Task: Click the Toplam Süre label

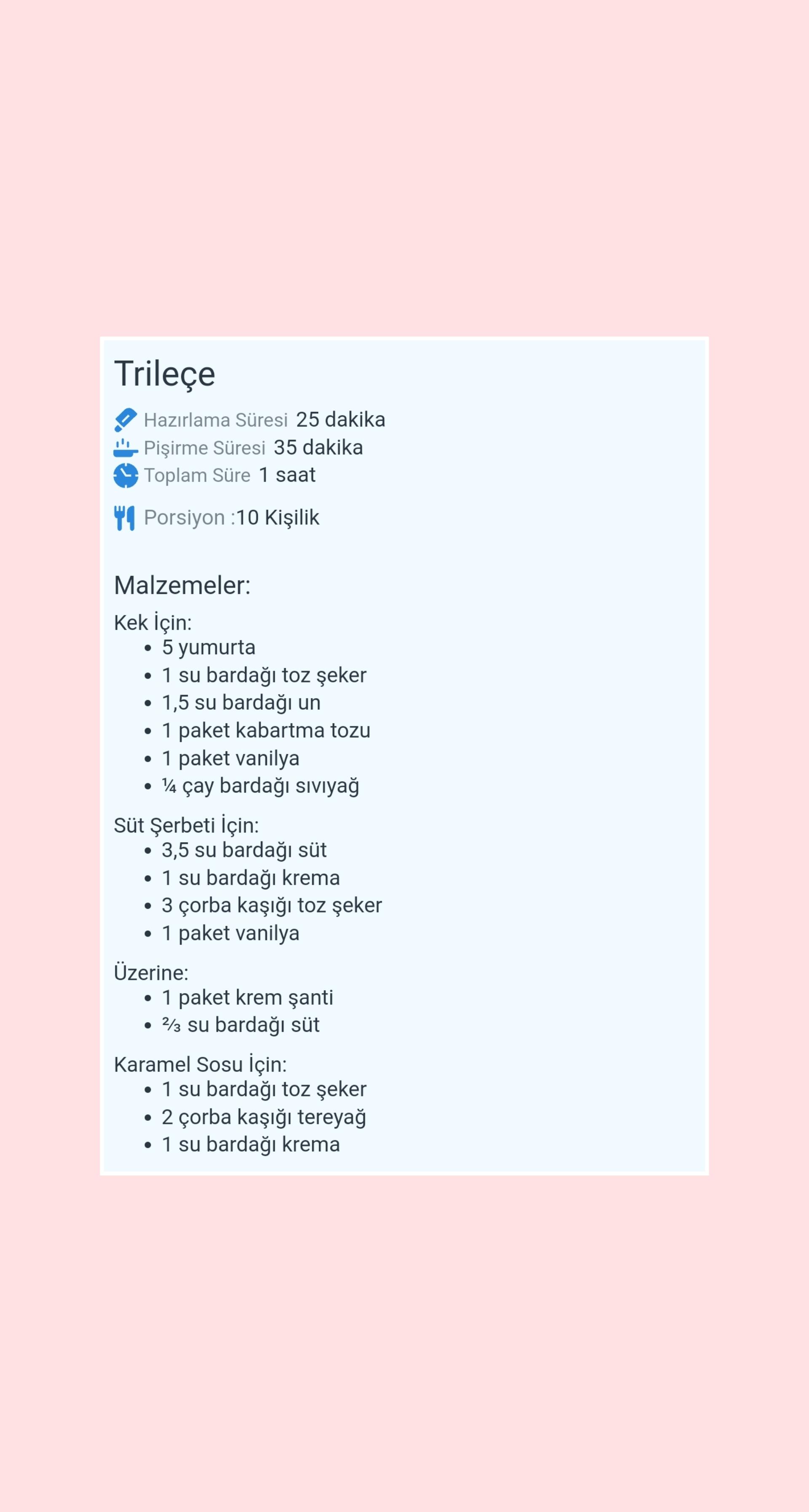Action: [x=197, y=475]
